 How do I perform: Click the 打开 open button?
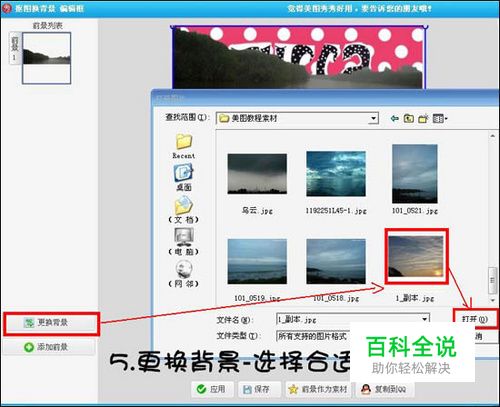[475, 319]
